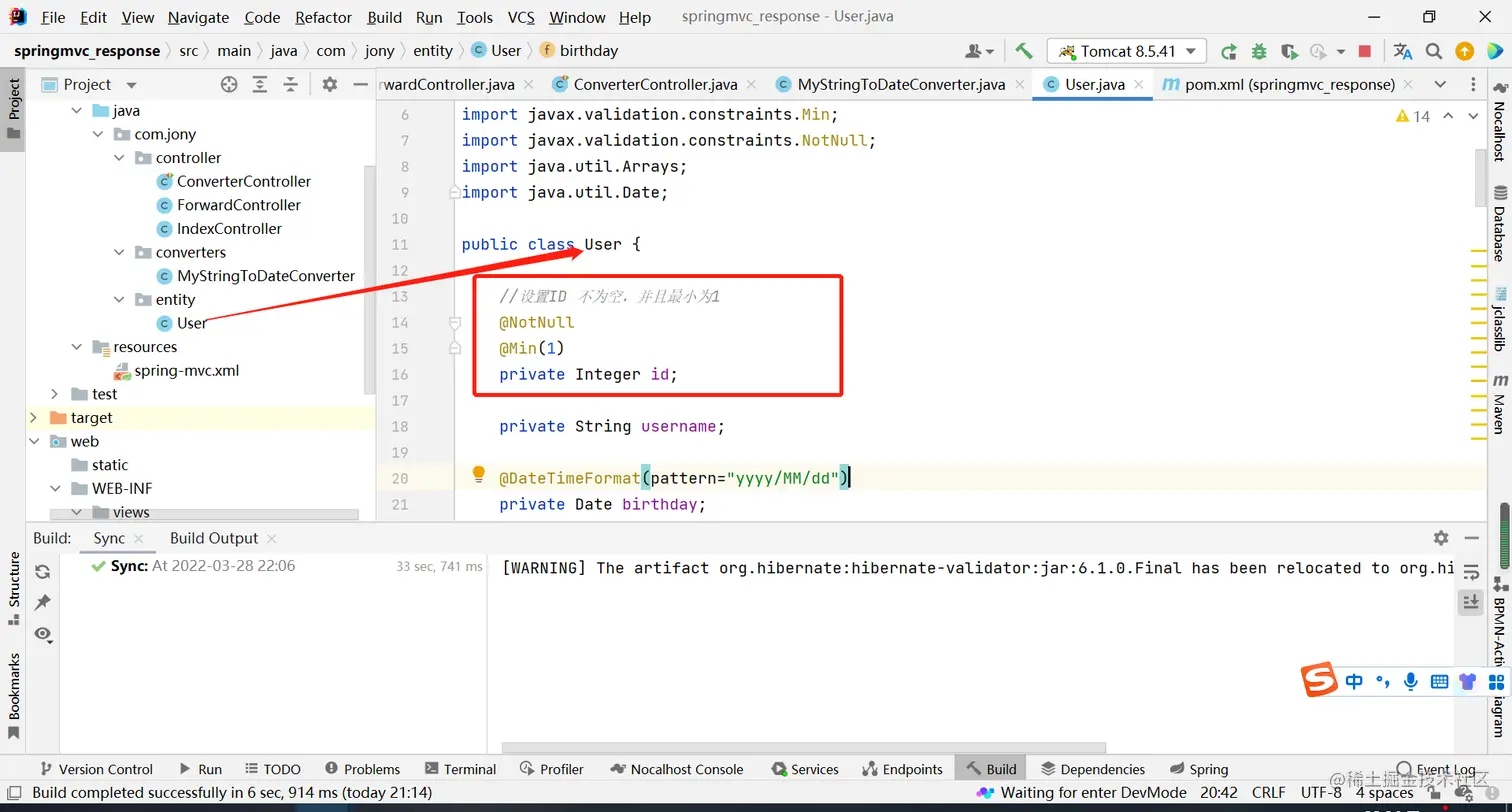Toggle soft-wrap in the build output
This screenshot has width=1512, height=812.
pyautogui.click(x=1471, y=572)
